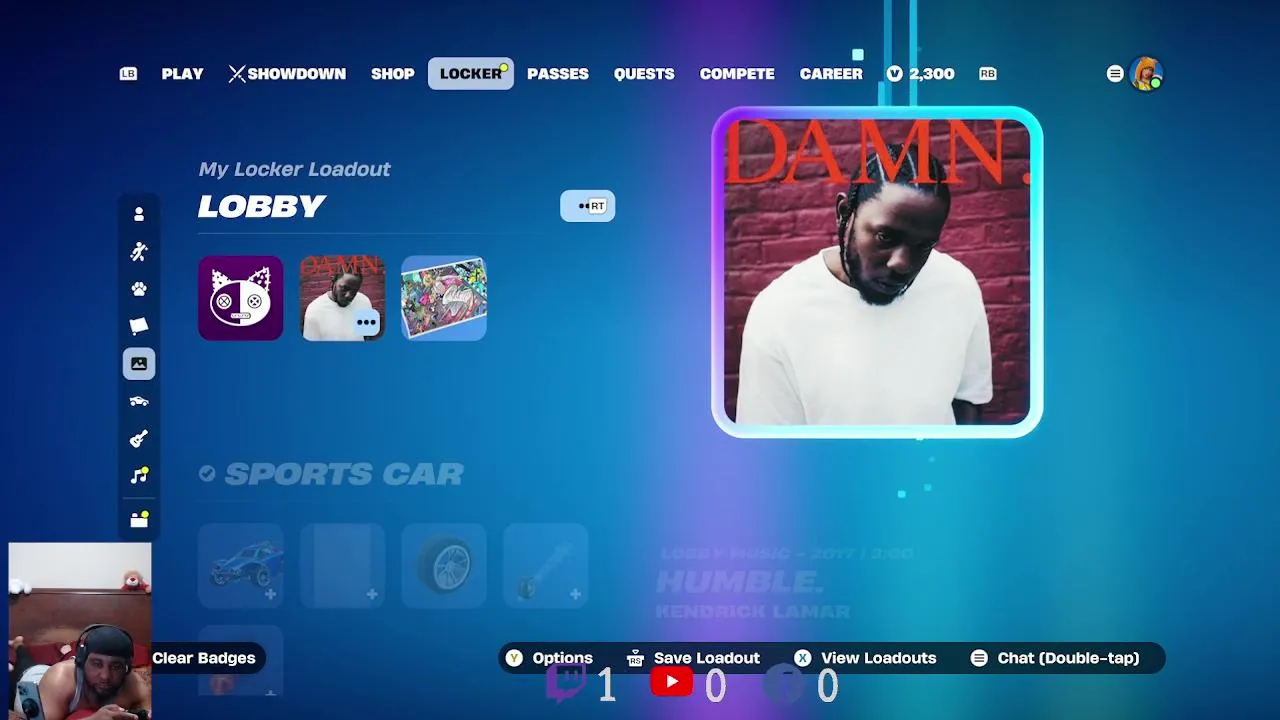The height and width of the screenshot is (720, 1280).
Task: Open the hamburger menu near the avatar
Action: click(x=1115, y=74)
